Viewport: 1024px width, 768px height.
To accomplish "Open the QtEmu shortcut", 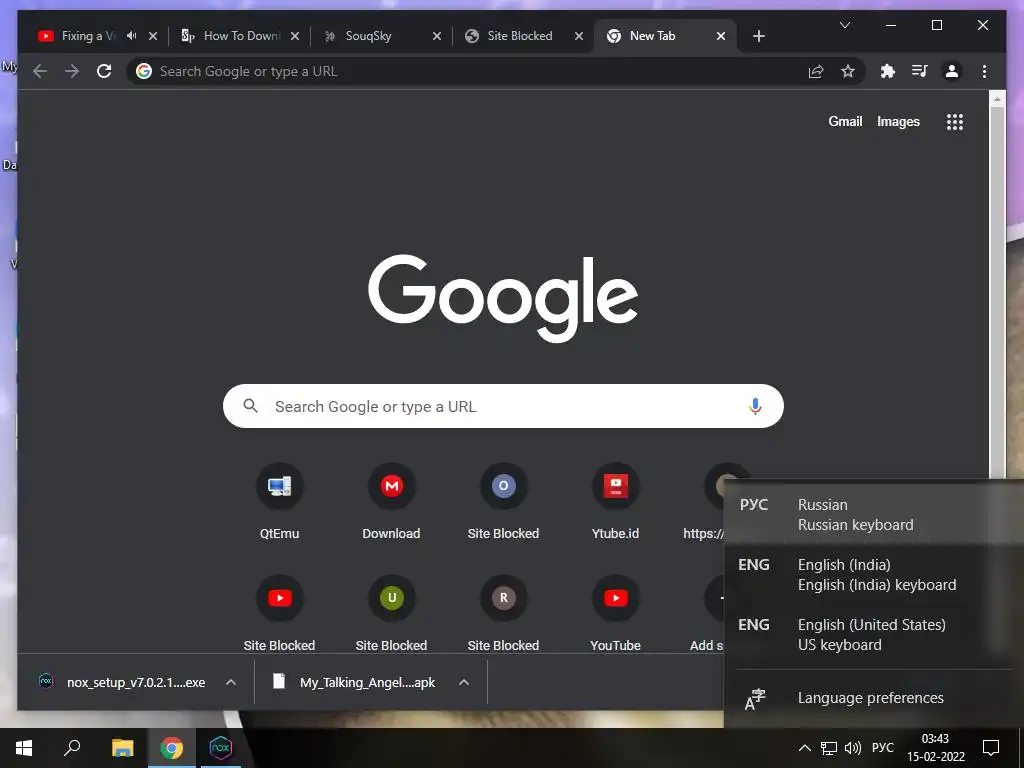I will point(280,502).
